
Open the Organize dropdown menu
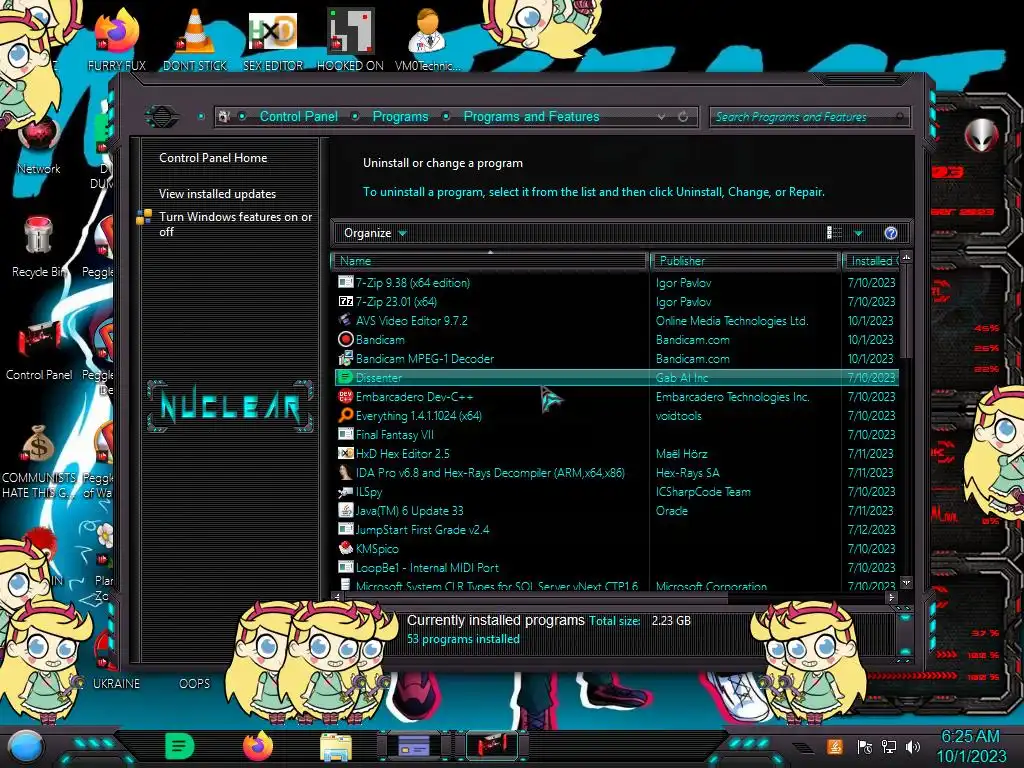click(x=375, y=233)
